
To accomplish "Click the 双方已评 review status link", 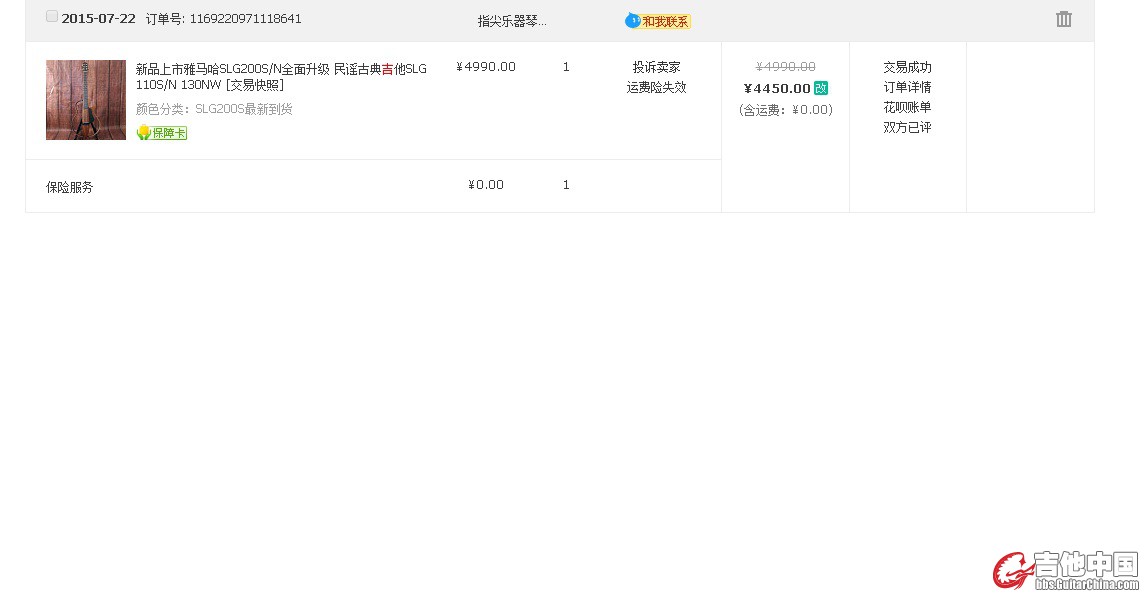I will [907, 127].
